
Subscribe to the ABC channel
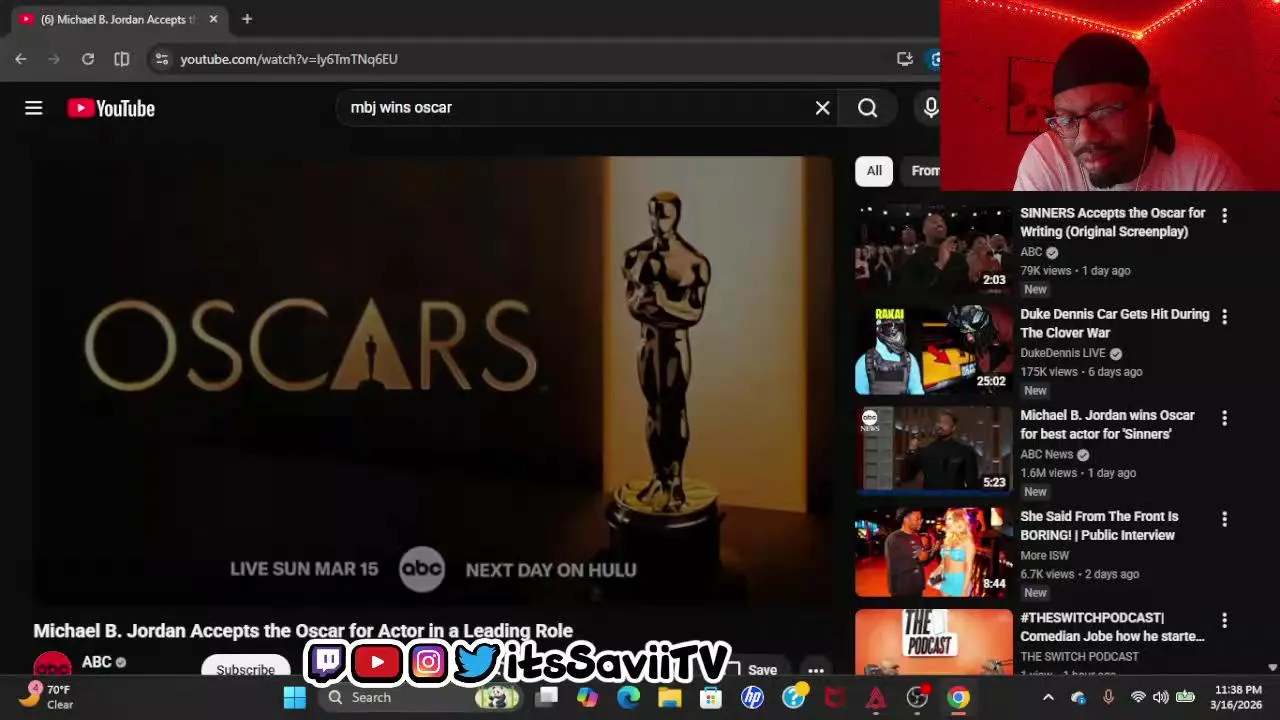click(245, 670)
